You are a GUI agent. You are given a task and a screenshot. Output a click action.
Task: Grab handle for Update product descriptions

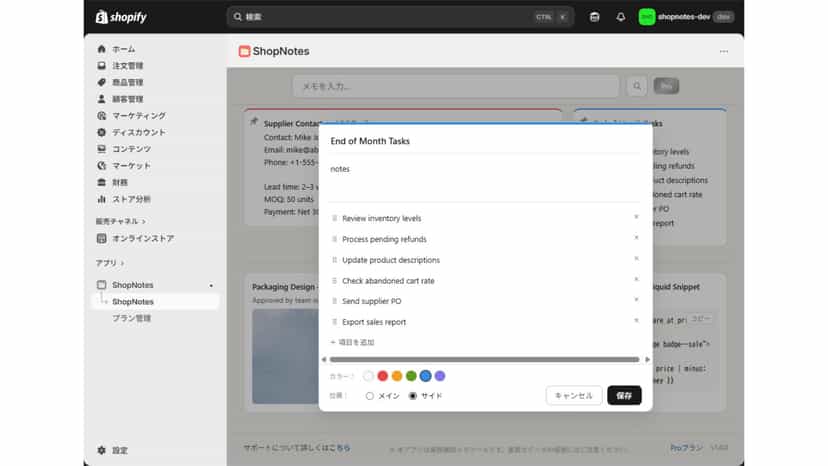pos(334,260)
